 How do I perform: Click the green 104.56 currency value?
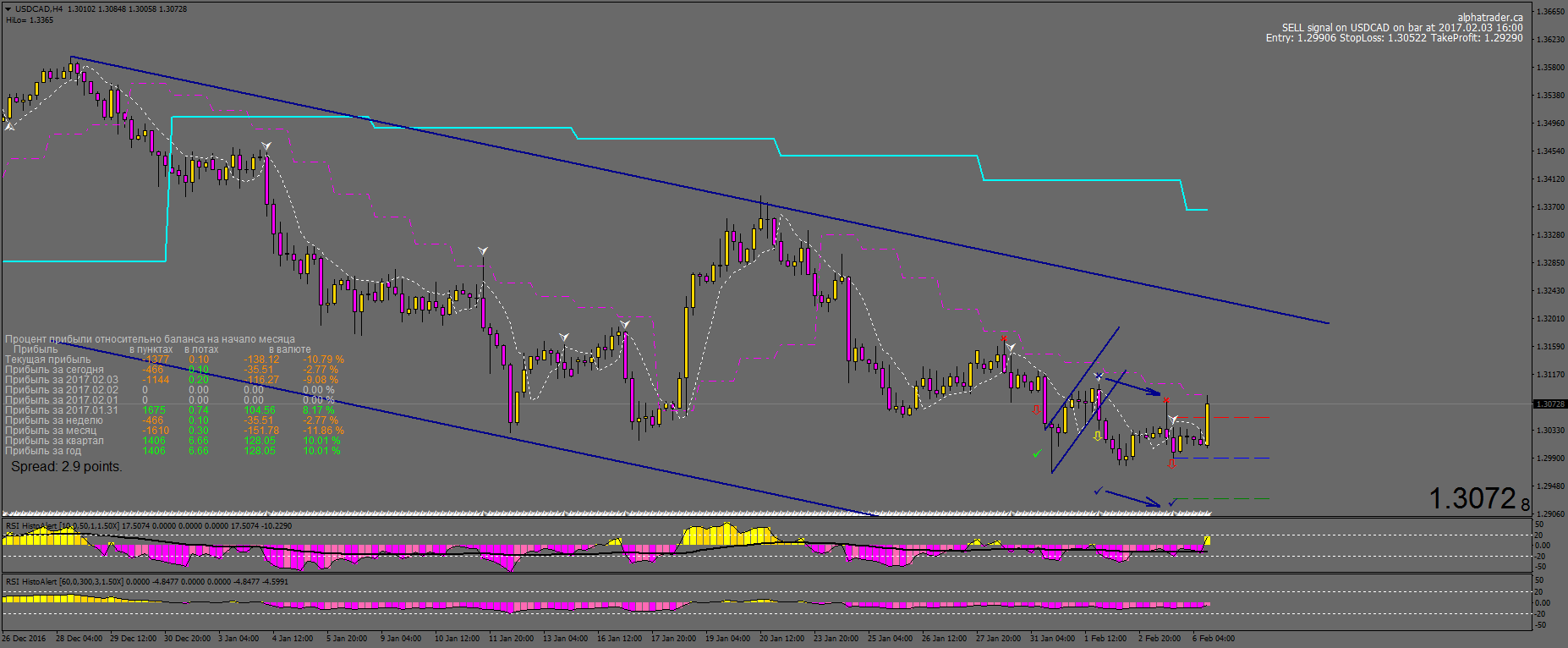coord(260,410)
